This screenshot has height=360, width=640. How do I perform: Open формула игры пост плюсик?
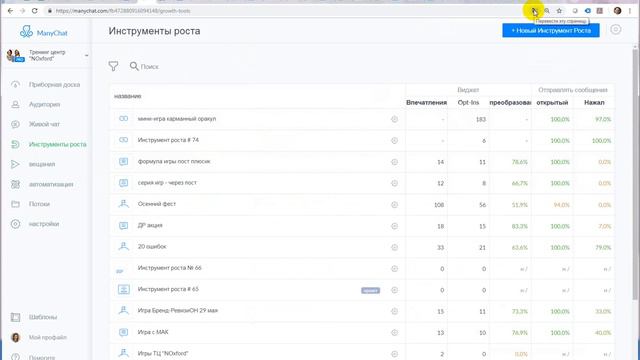click(x=174, y=161)
